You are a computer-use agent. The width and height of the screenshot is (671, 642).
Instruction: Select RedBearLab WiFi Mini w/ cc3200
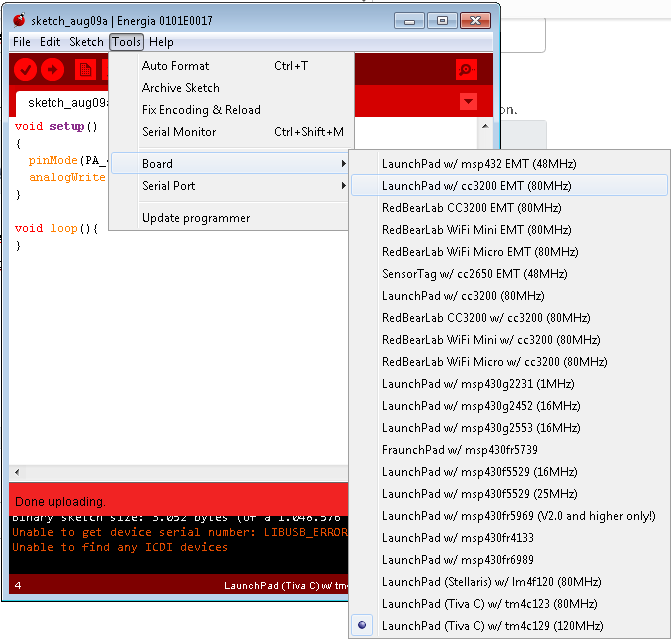[509, 340]
